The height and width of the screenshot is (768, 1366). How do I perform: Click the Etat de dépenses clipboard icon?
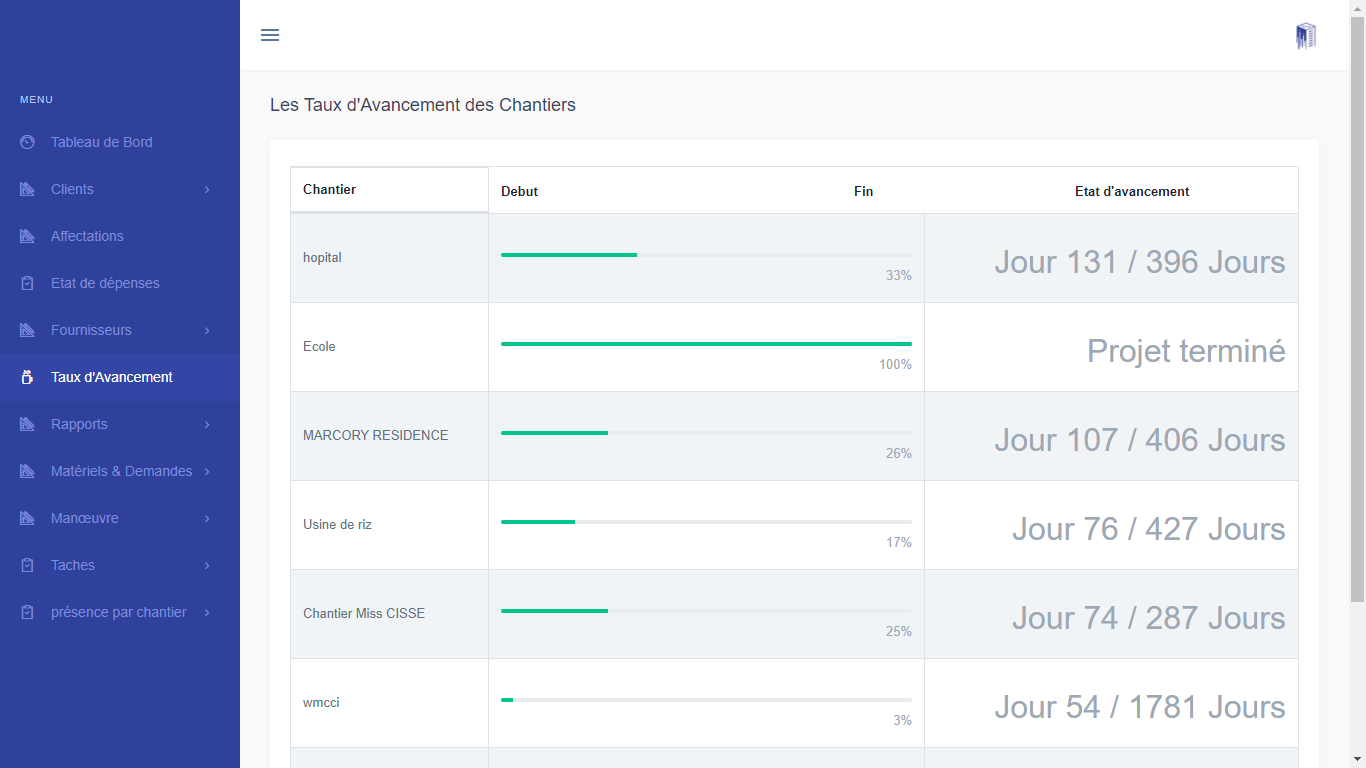pyautogui.click(x=27, y=283)
